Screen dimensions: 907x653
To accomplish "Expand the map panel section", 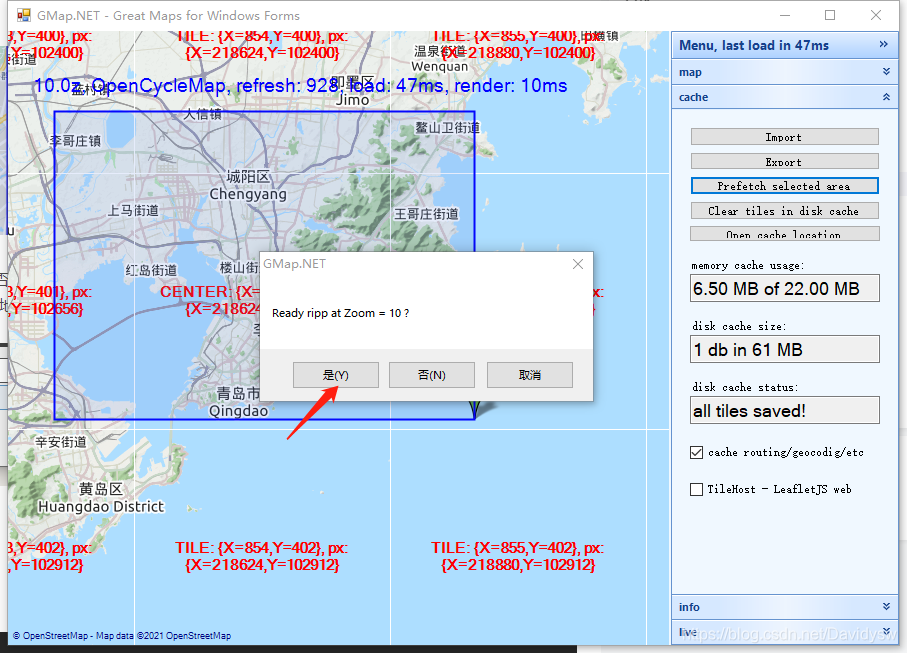I will 886,72.
